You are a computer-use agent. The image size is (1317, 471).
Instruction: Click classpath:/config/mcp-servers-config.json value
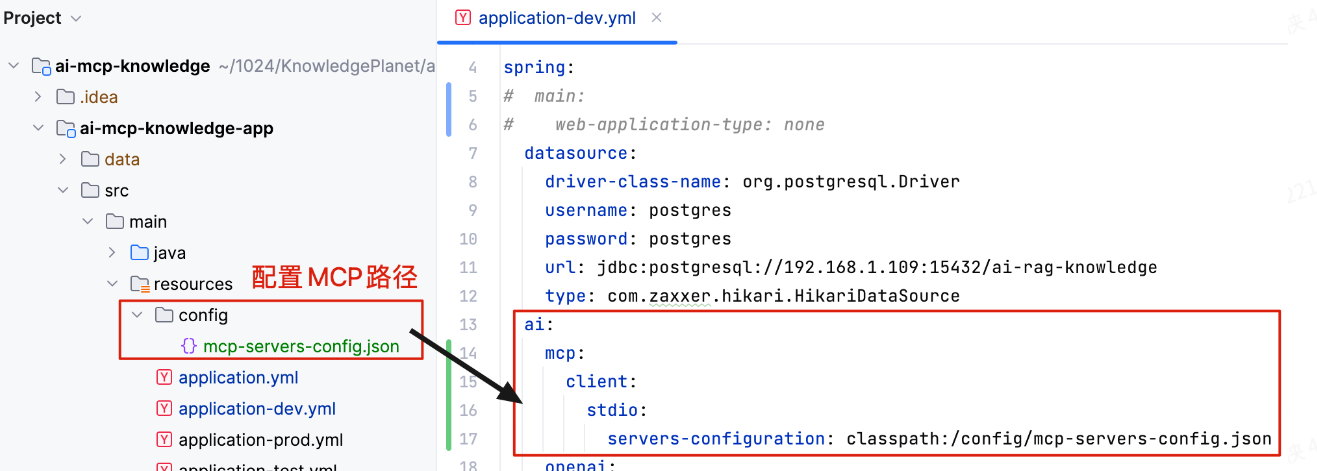coord(1059,438)
